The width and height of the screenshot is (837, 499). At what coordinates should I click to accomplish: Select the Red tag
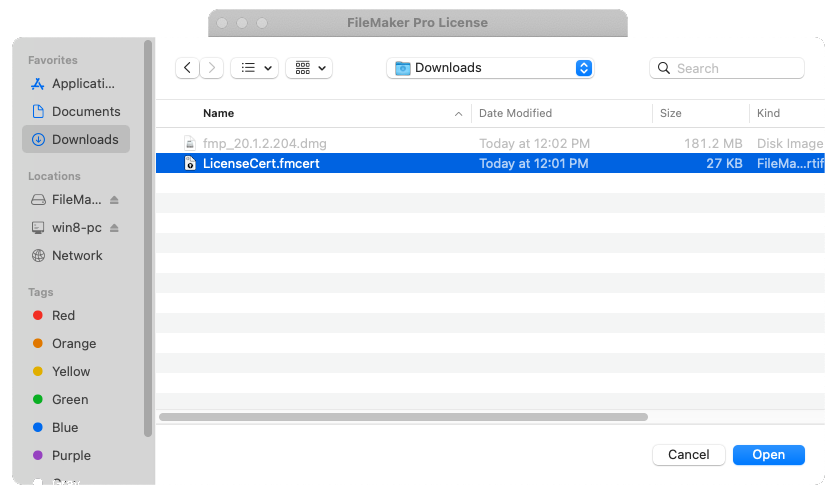(76, 315)
